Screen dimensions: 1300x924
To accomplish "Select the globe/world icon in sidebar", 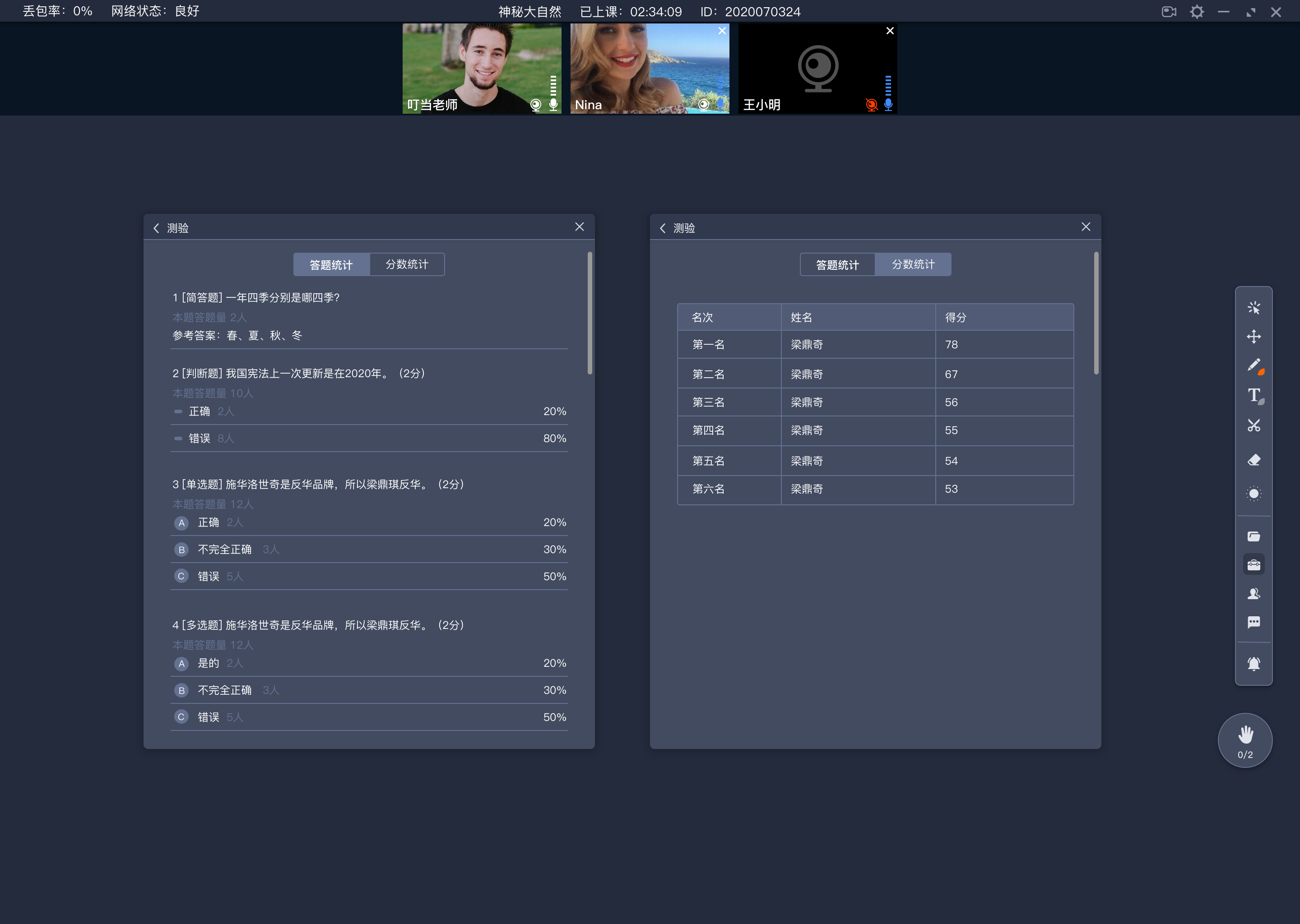I will pyautogui.click(x=1254, y=494).
